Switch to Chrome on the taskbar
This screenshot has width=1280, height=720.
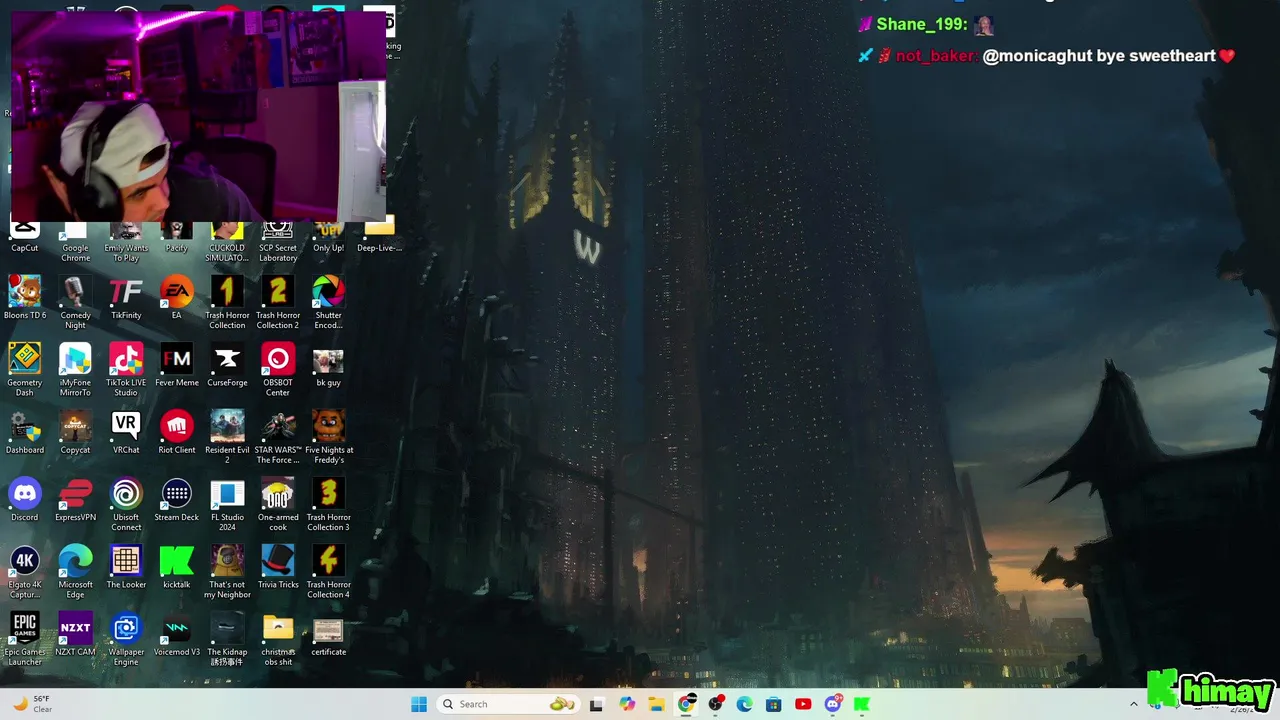click(x=686, y=704)
